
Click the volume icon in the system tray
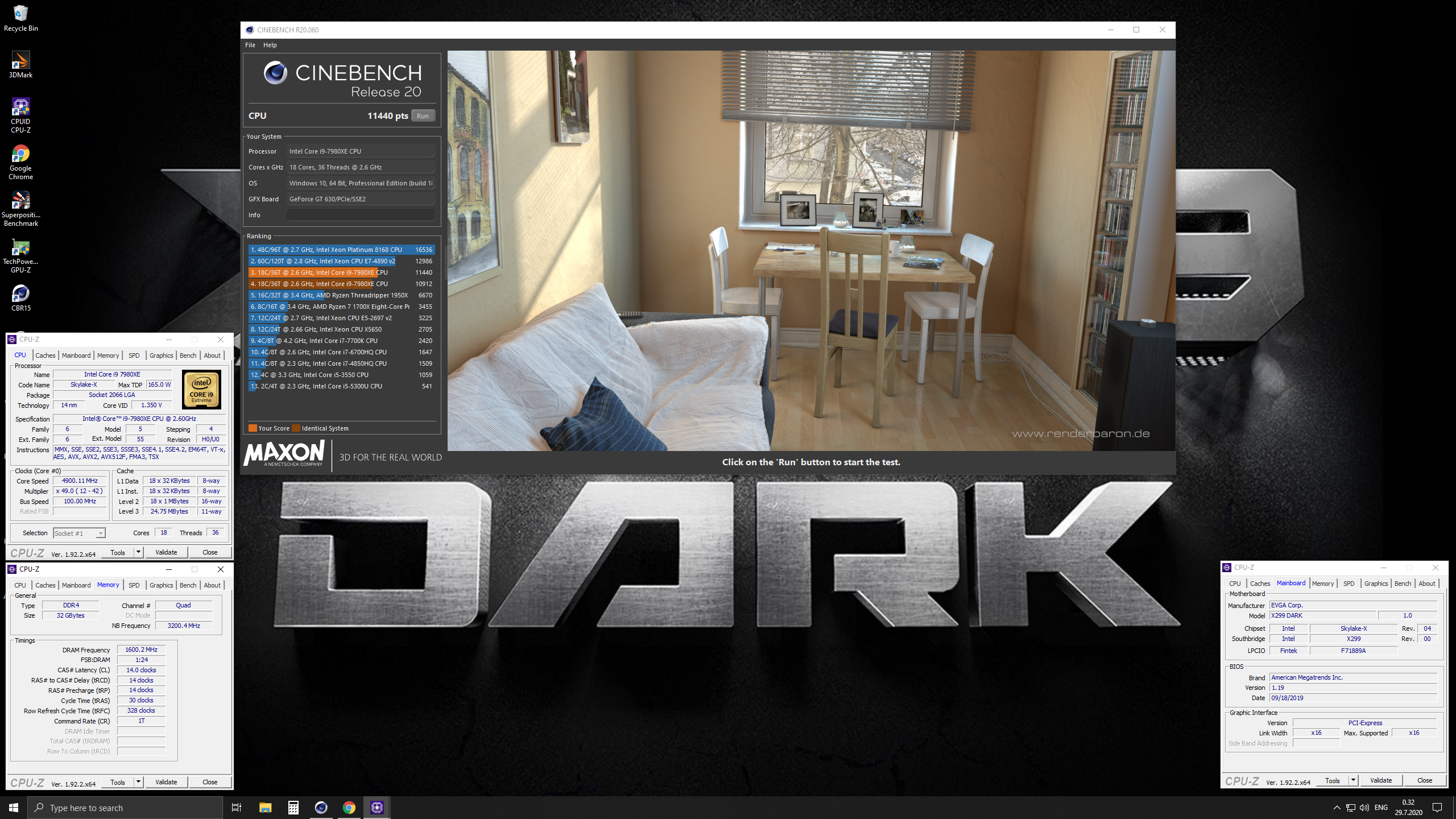1364,808
